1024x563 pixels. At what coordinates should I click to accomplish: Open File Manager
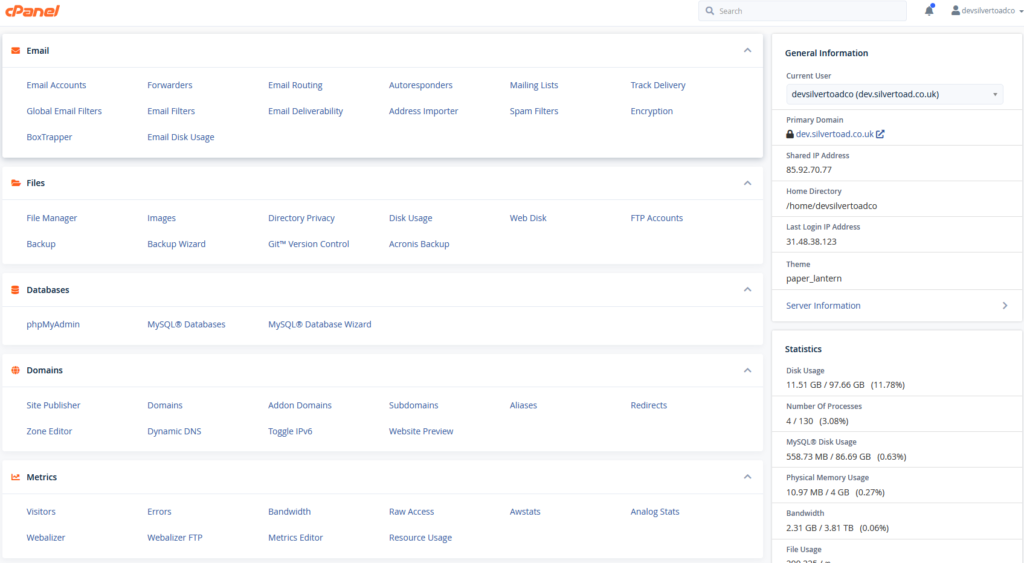pyautogui.click(x=52, y=218)
